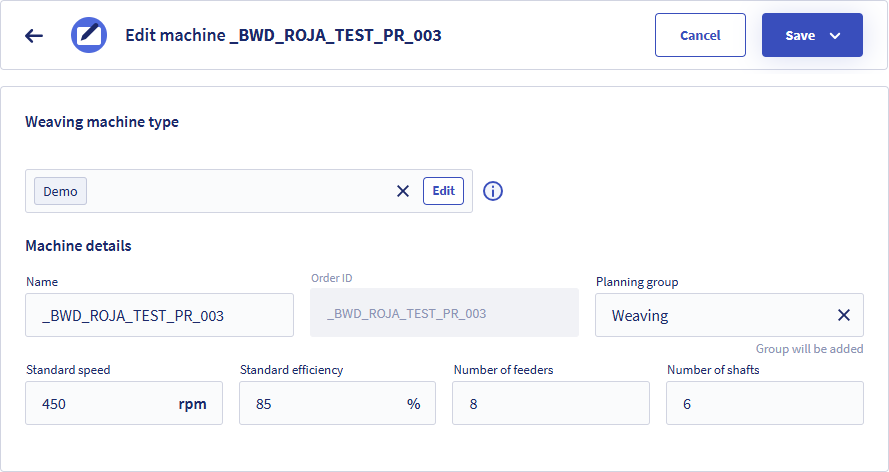Screen dimensions: 889x472
Task: Click Edit button for machine type
Action: coord(443,191)
